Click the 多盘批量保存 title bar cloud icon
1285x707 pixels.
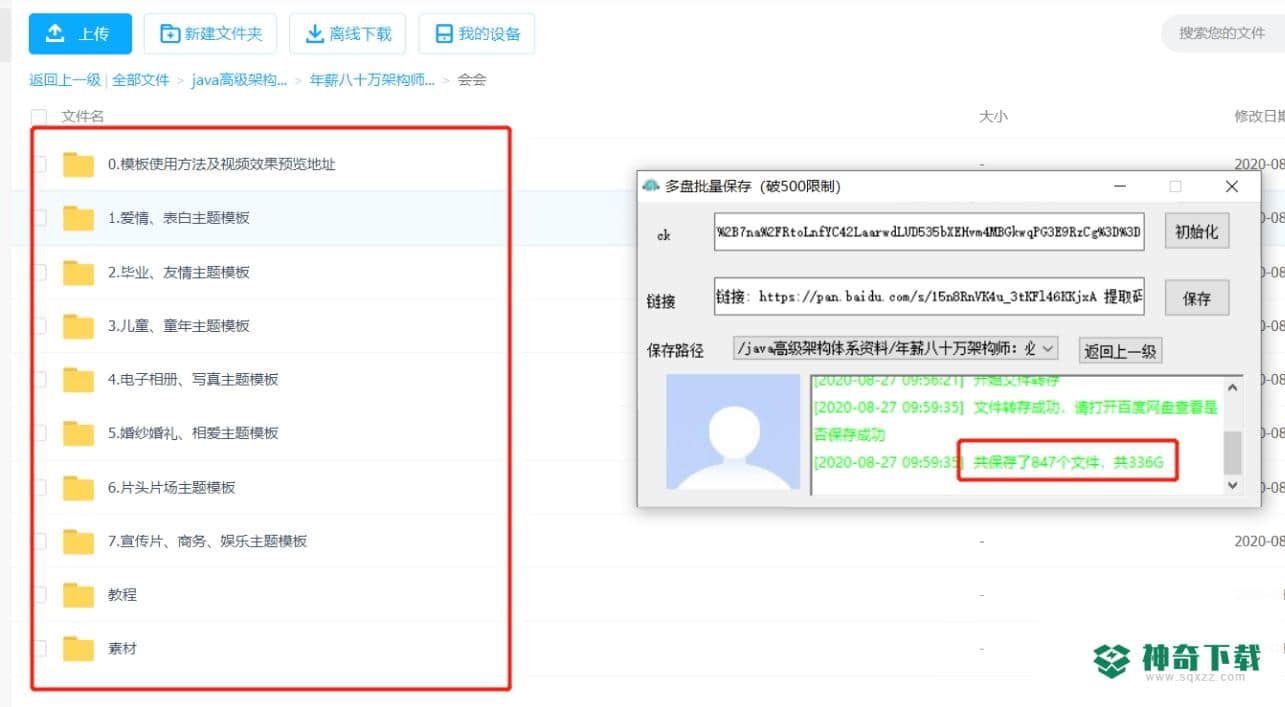[651, 187]
